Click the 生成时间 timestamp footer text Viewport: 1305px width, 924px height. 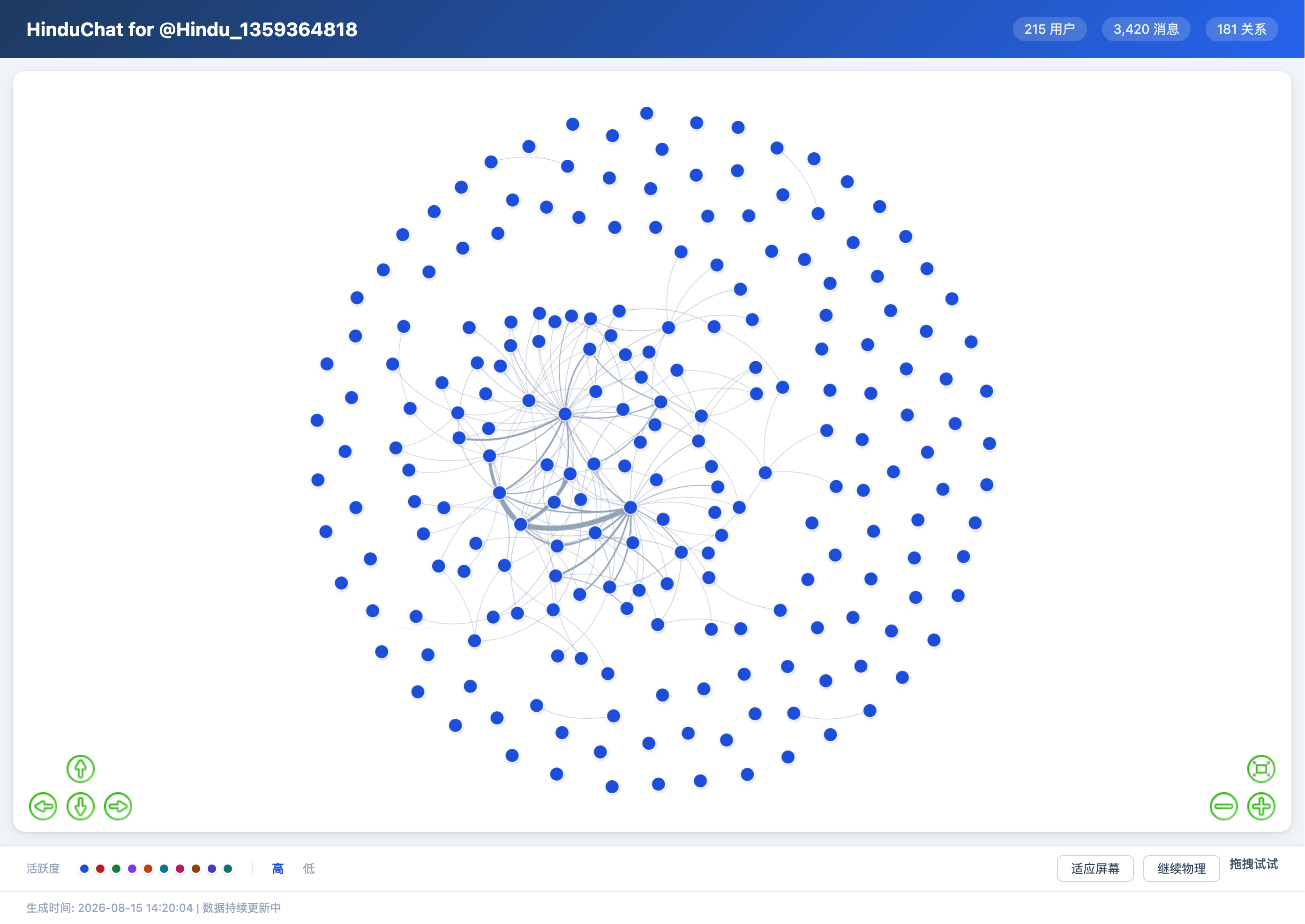click(154, 908)
